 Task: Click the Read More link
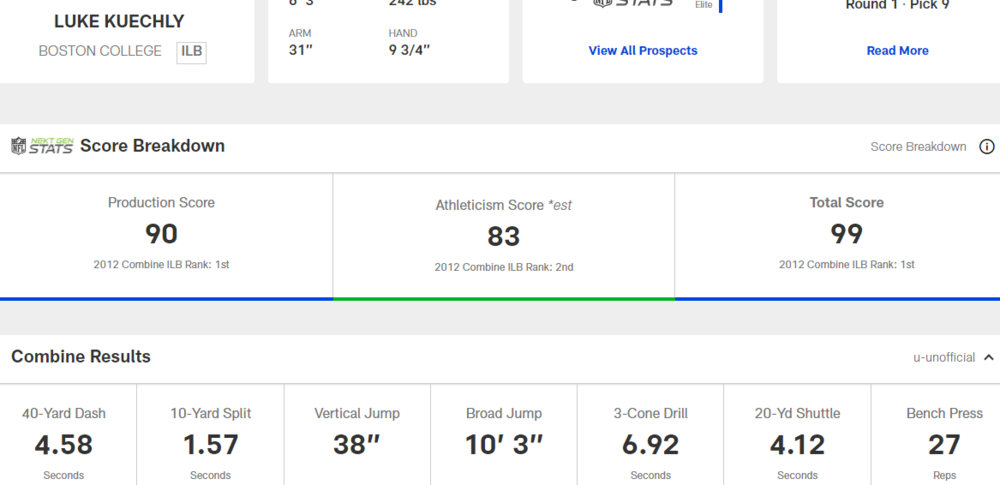coord(897,51)
